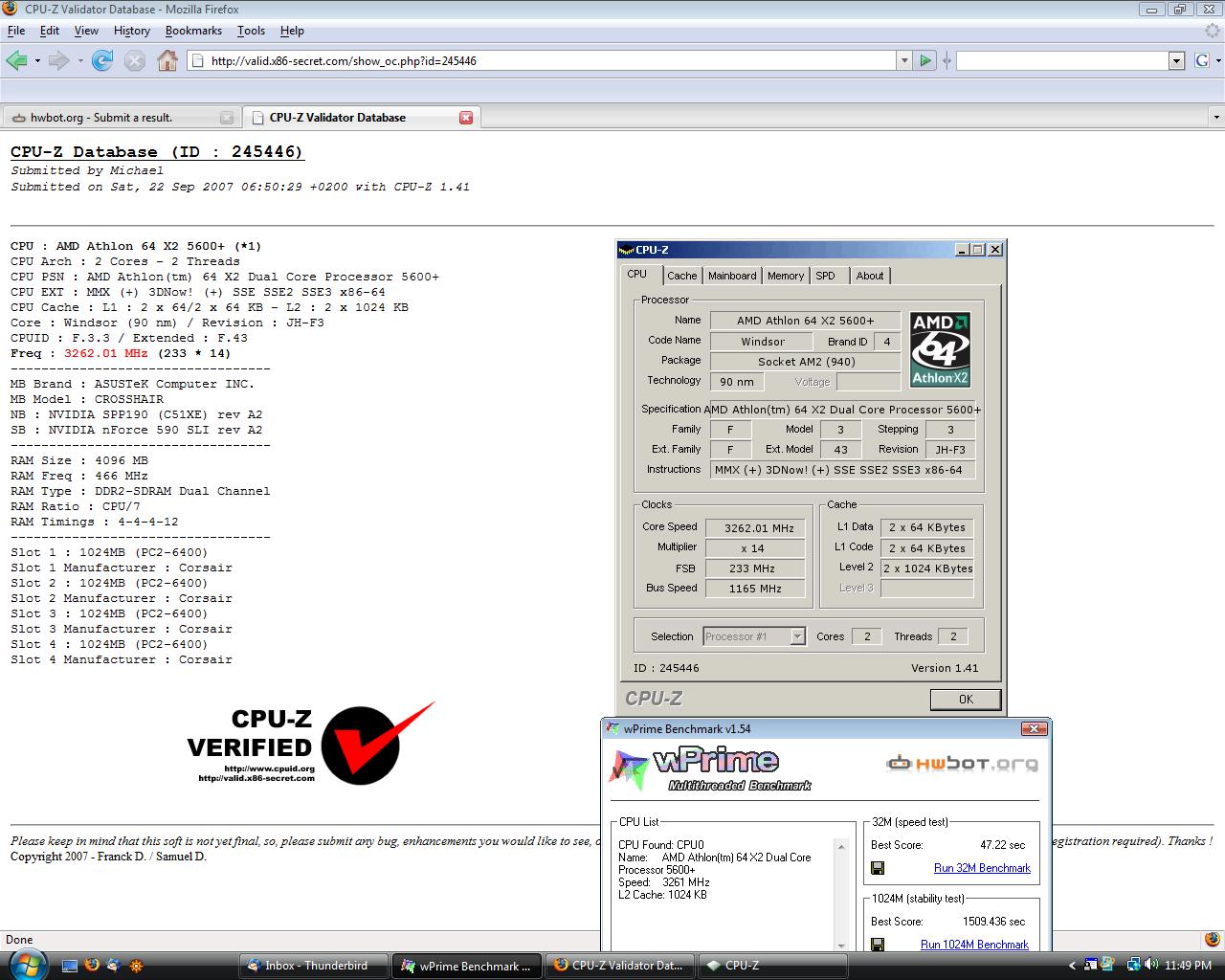Close the CPU-Z Validator Database tab
The image size is (1225, 980).
(466, 118)
